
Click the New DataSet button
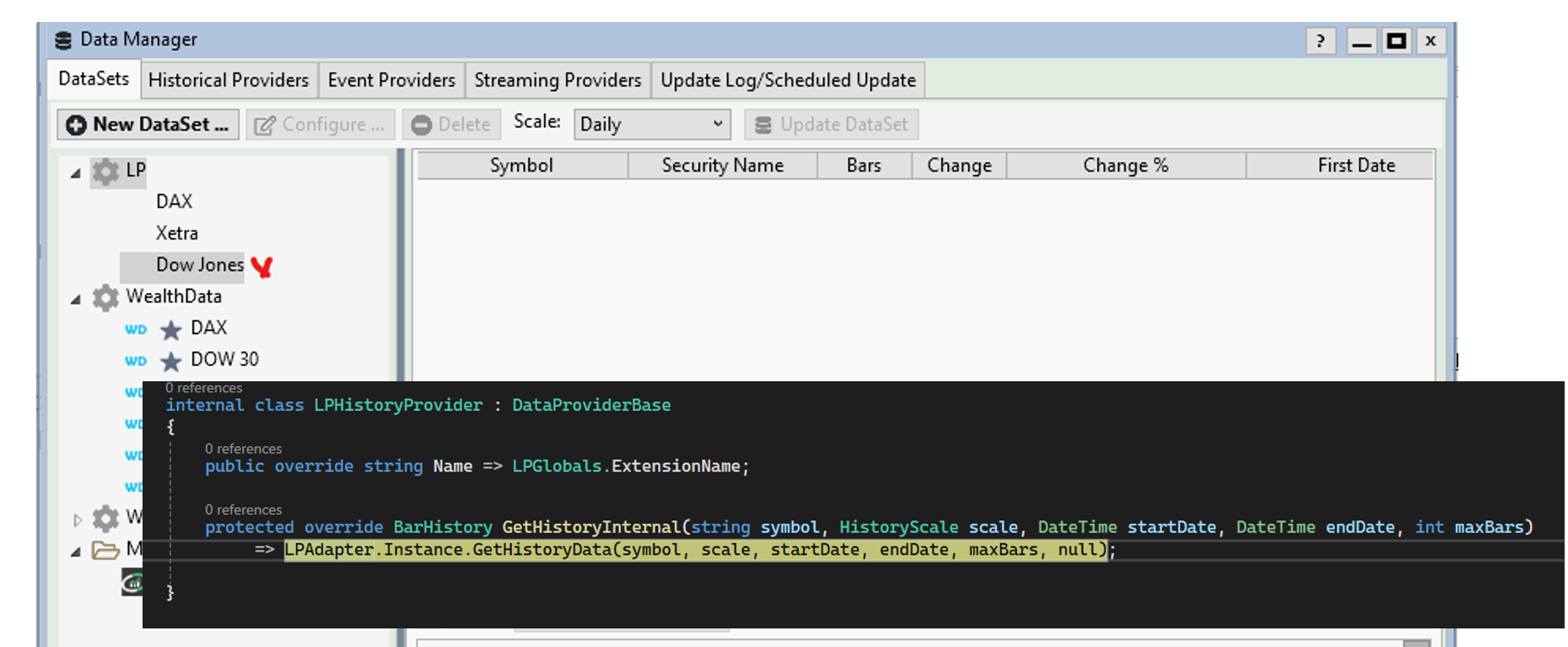[148, 125]
